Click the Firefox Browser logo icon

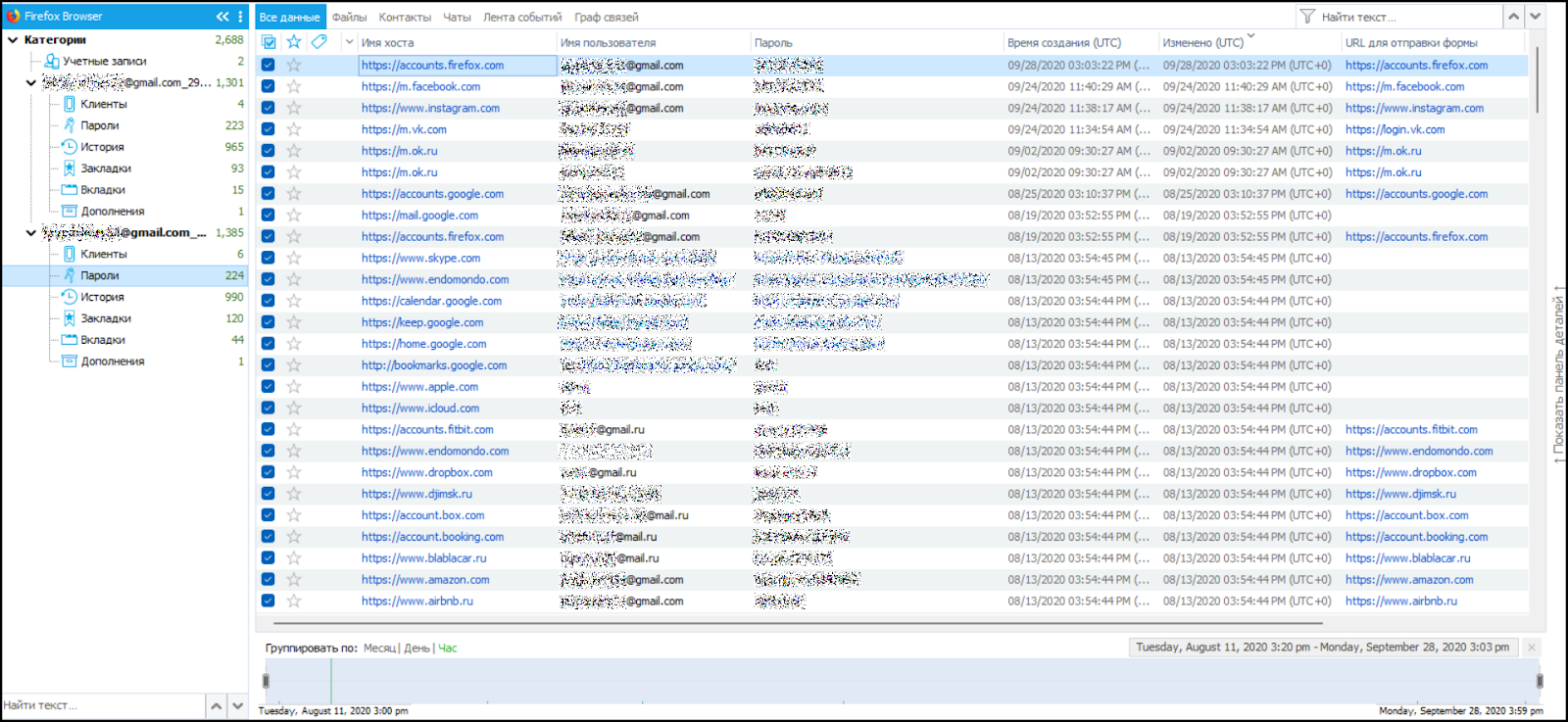click(13, 16)
